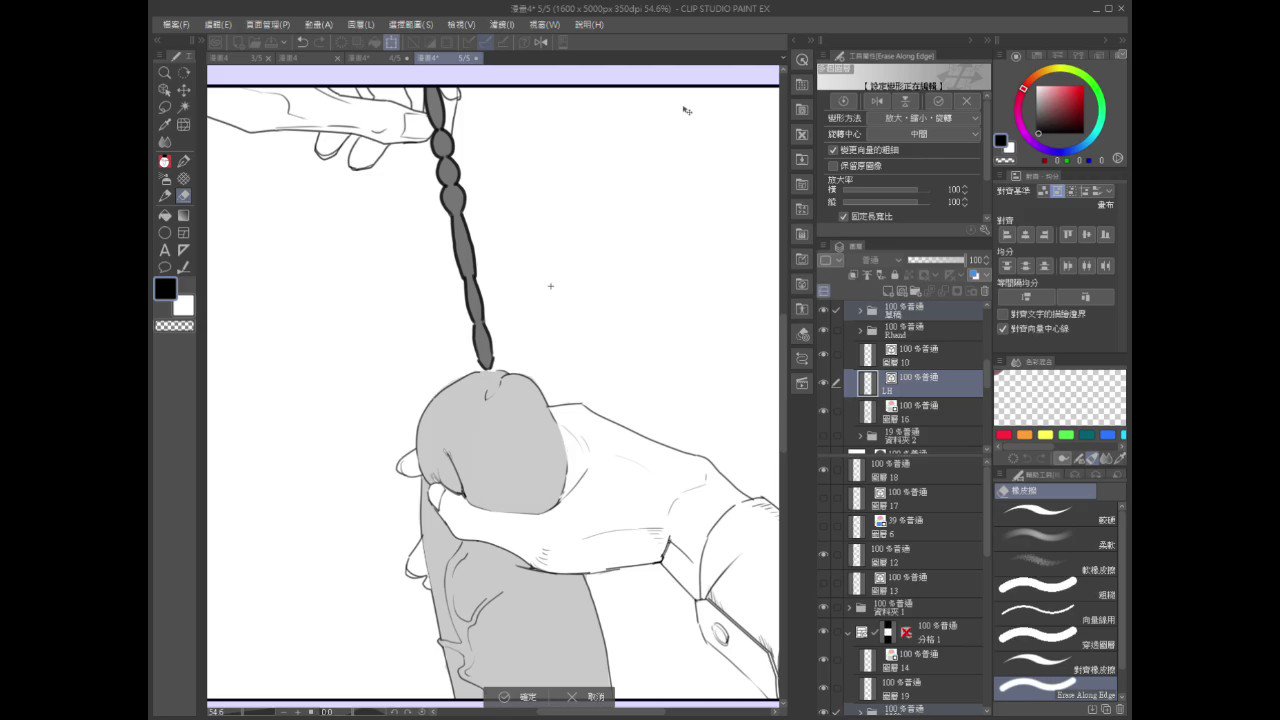Toggle 變更向量的粗細 checkbox
This screenshot has height=720, width=1280.
(x=833, y=150)
